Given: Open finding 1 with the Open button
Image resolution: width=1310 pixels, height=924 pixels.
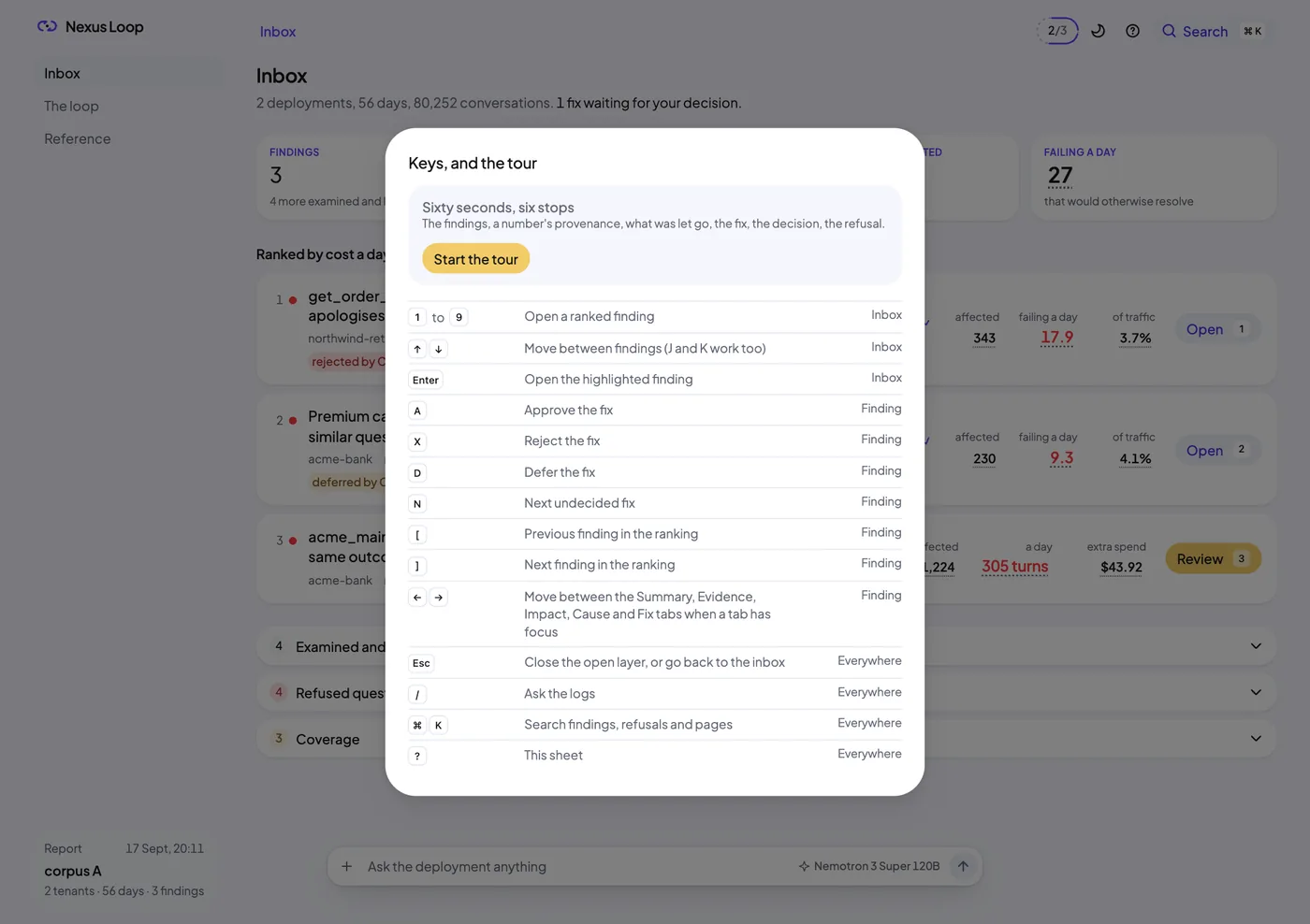Looking at the screenshot, I should (x=1217, y=329).
